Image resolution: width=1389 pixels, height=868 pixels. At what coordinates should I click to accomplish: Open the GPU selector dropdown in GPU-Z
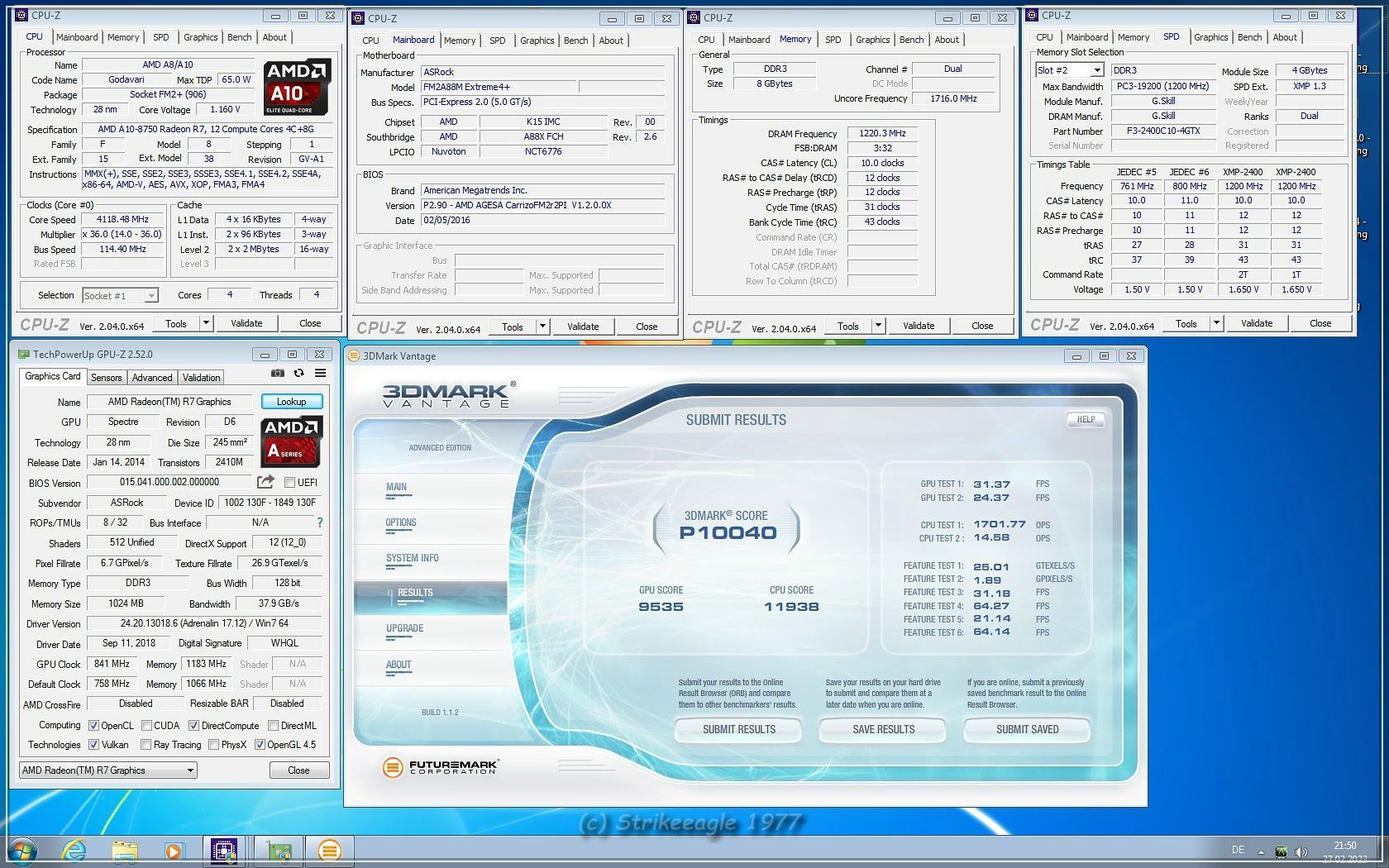[107, 770]
